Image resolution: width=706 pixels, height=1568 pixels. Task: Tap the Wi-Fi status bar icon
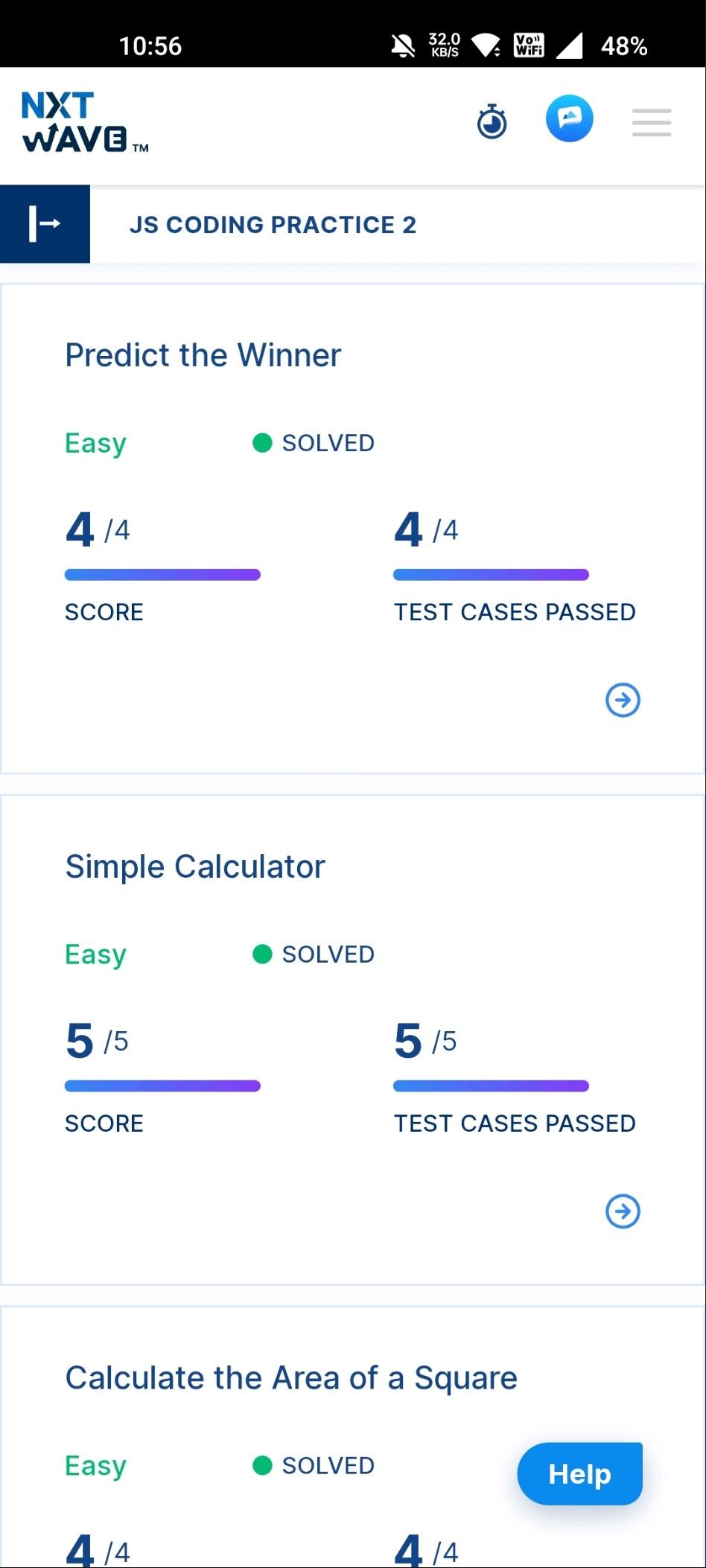click(487, 45)
